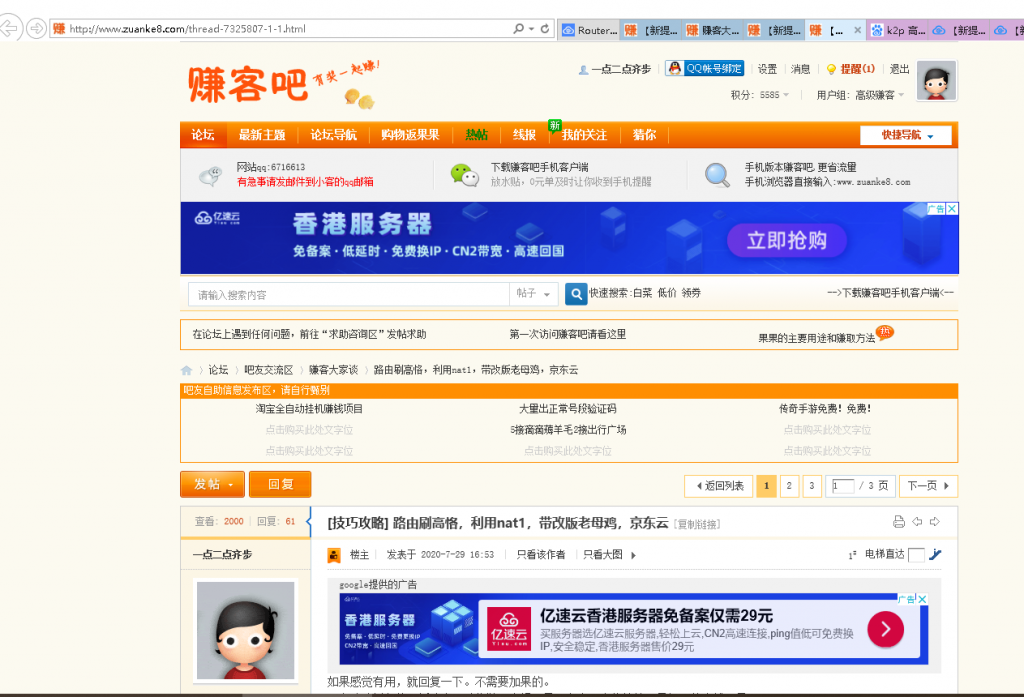1024x697 pixels.
Task: Open the 帖子 search type dropdown
Action: [x=534, y=294]
